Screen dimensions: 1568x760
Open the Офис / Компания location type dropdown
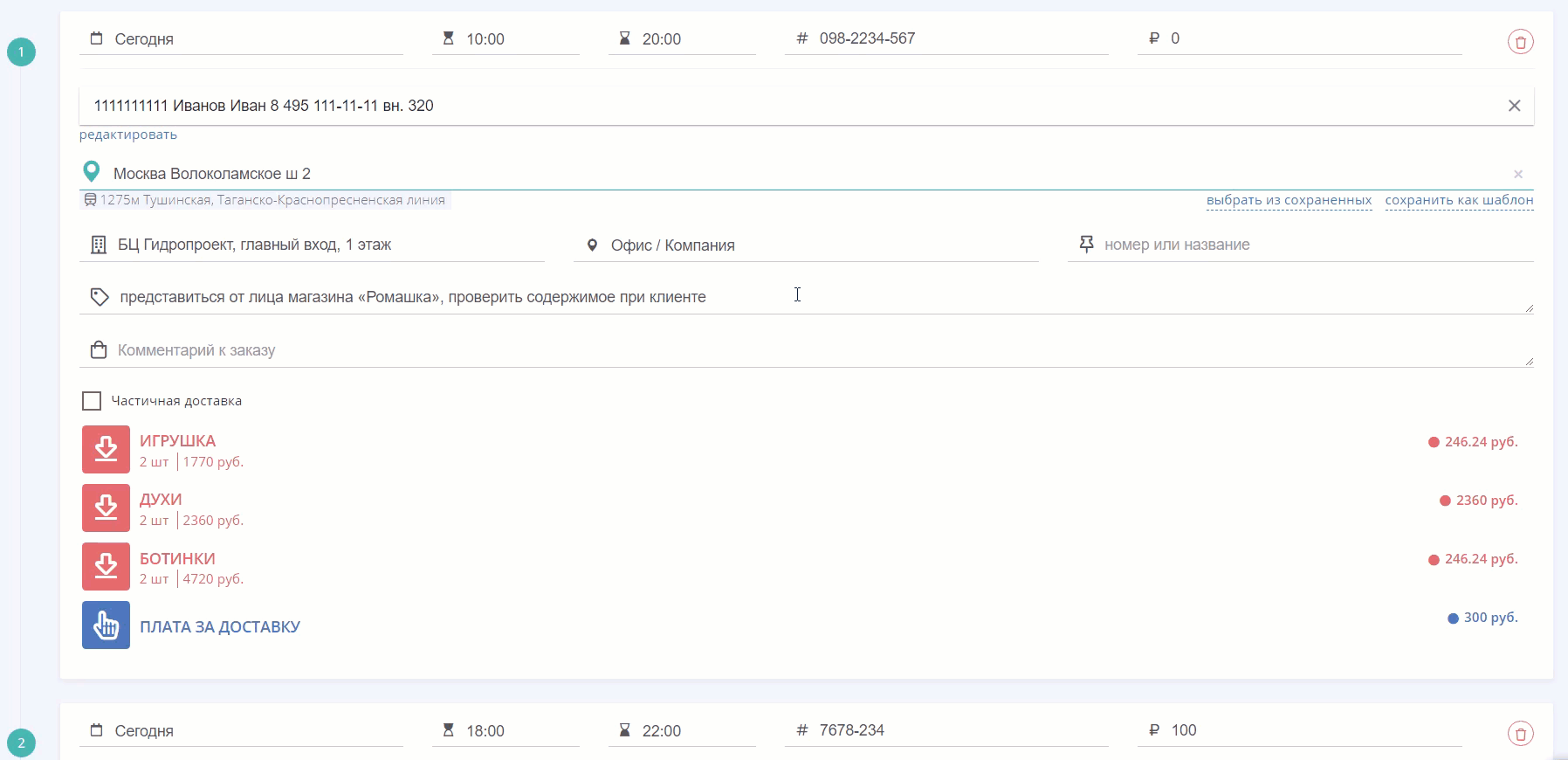806,245
